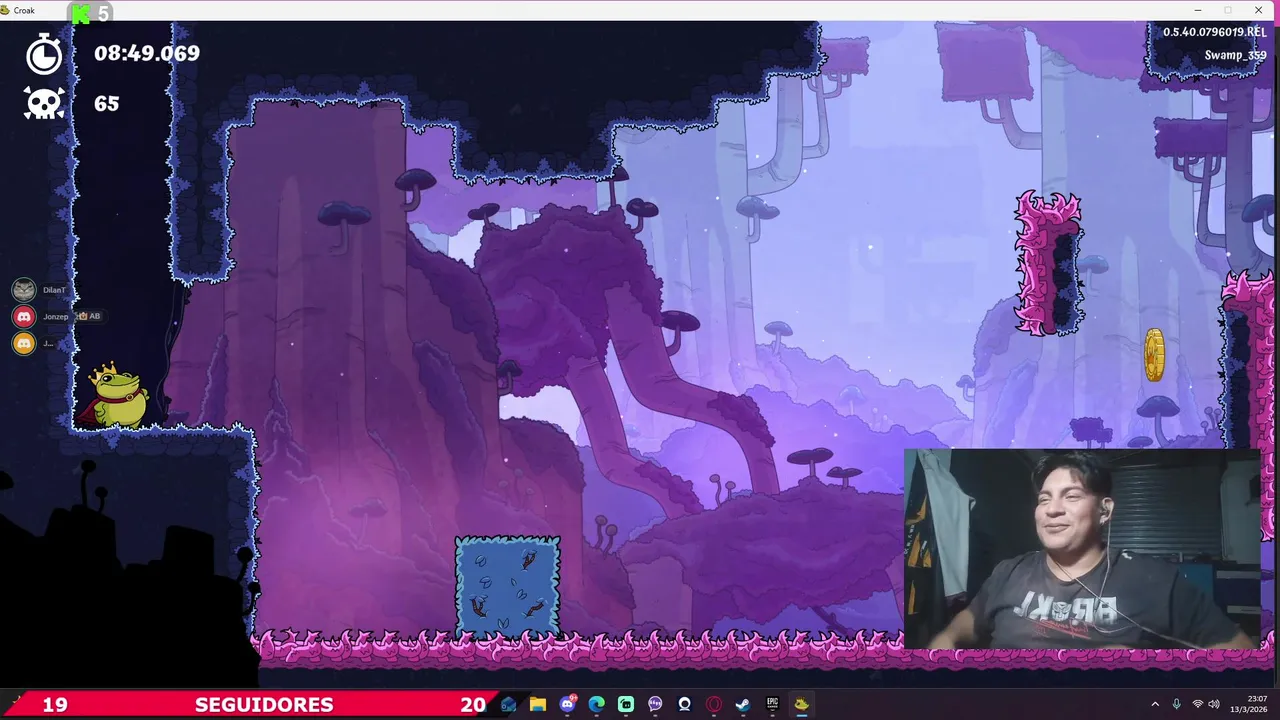The height and width of the screenshot is (720, 1280).
Task: Expand the system tray hidden icons
Action: coord(1155,704)
